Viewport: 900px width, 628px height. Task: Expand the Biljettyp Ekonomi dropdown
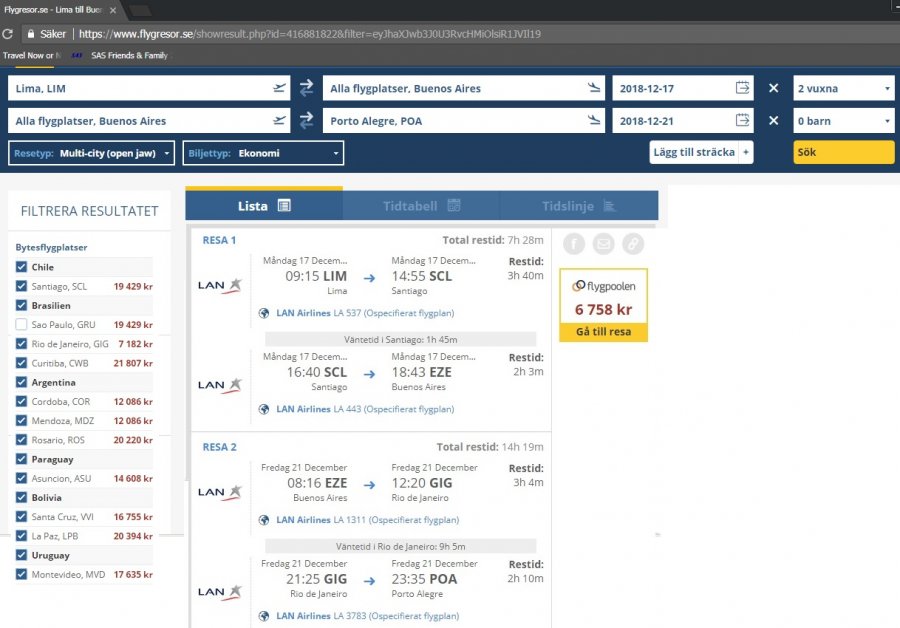264,153
